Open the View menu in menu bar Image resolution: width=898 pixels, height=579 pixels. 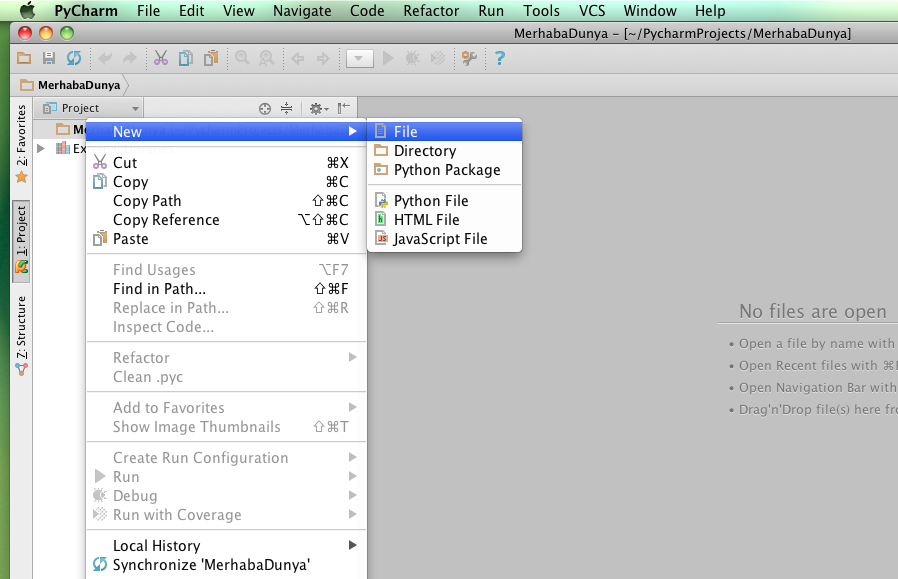click(x=239, y=10)
